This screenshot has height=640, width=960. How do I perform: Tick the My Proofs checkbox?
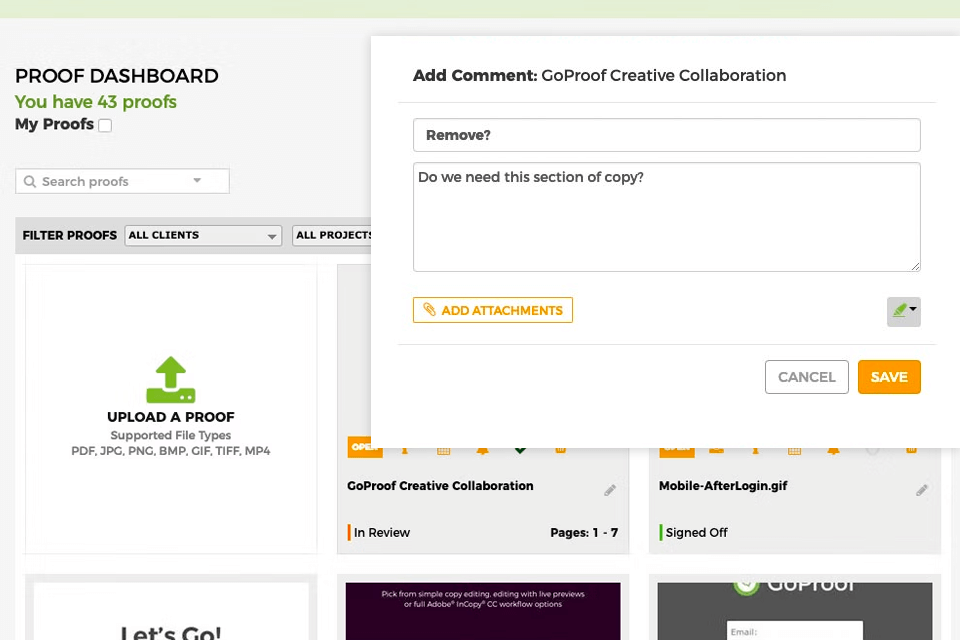click(105, 125)
